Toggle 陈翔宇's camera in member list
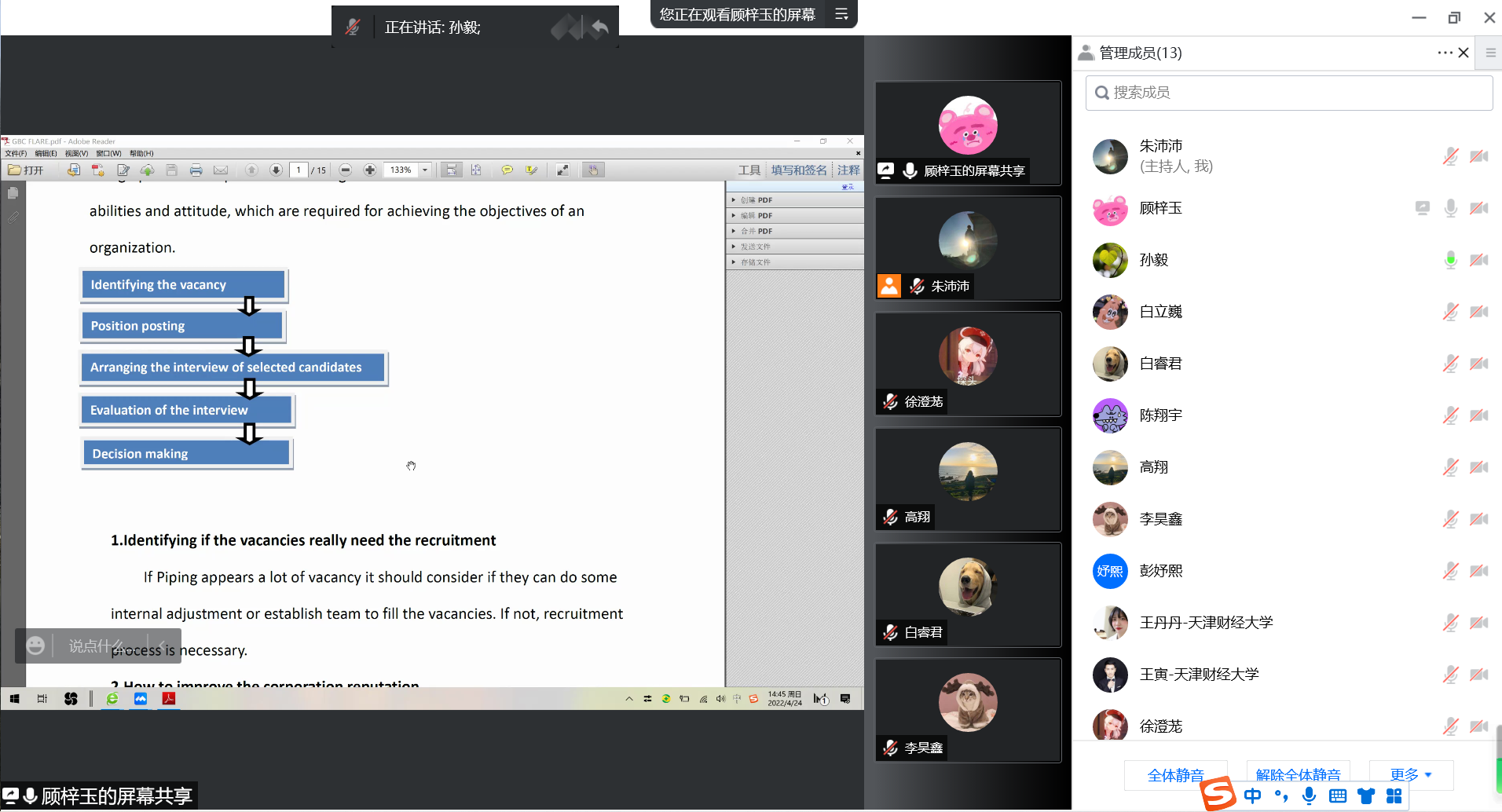Screen dimensions: 1502x812 point(1478,415)
